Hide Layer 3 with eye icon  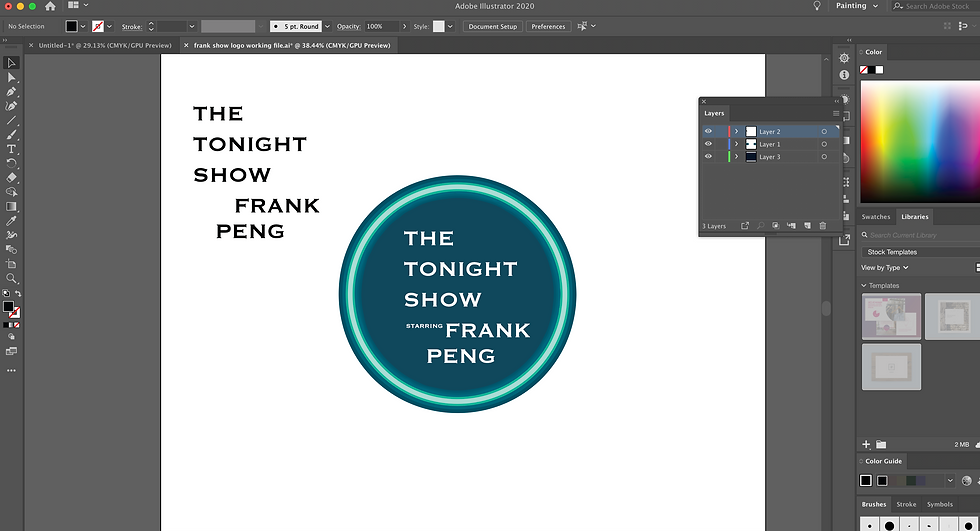(708, 156)
